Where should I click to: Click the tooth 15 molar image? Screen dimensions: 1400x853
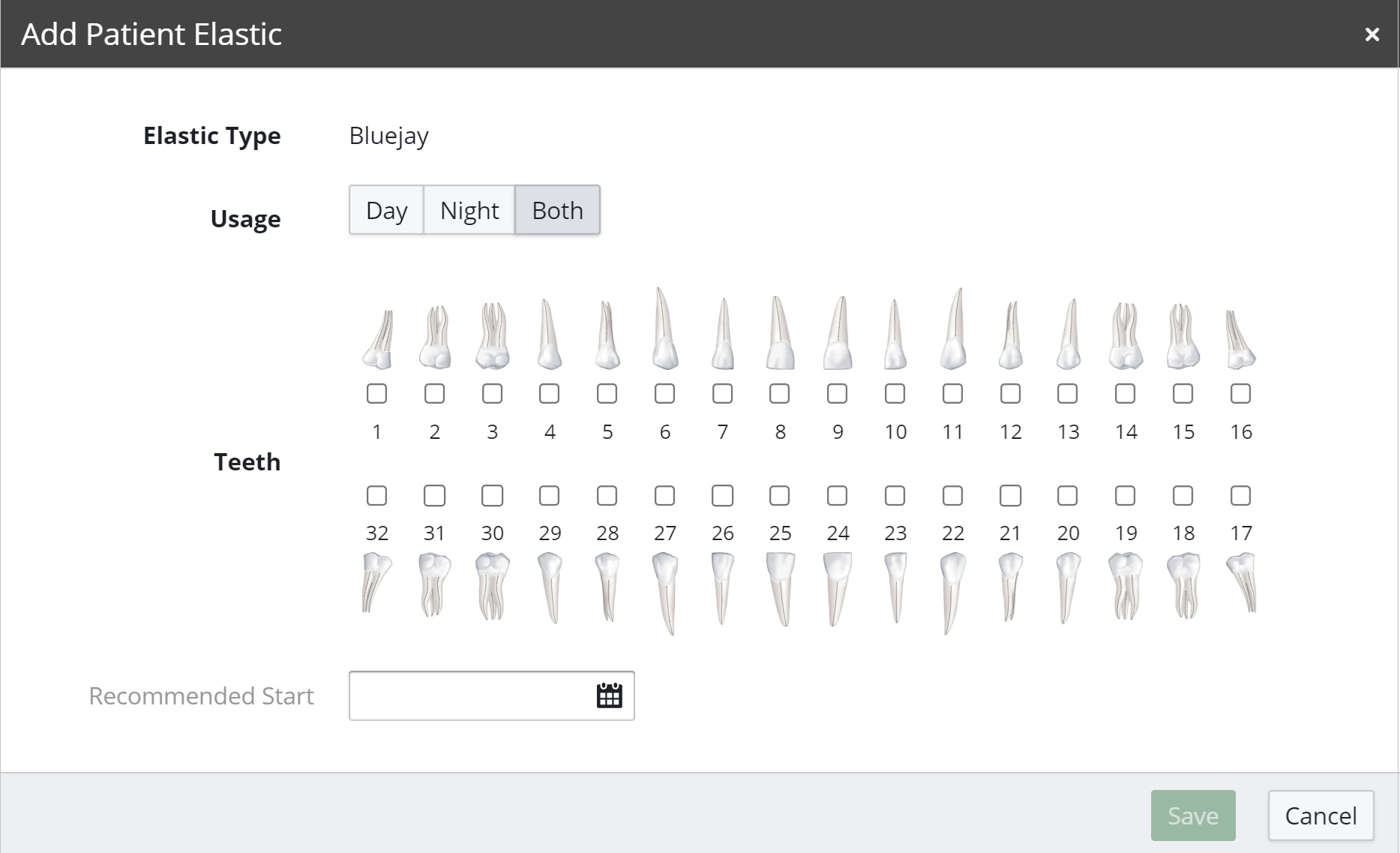click(1183, 336)
